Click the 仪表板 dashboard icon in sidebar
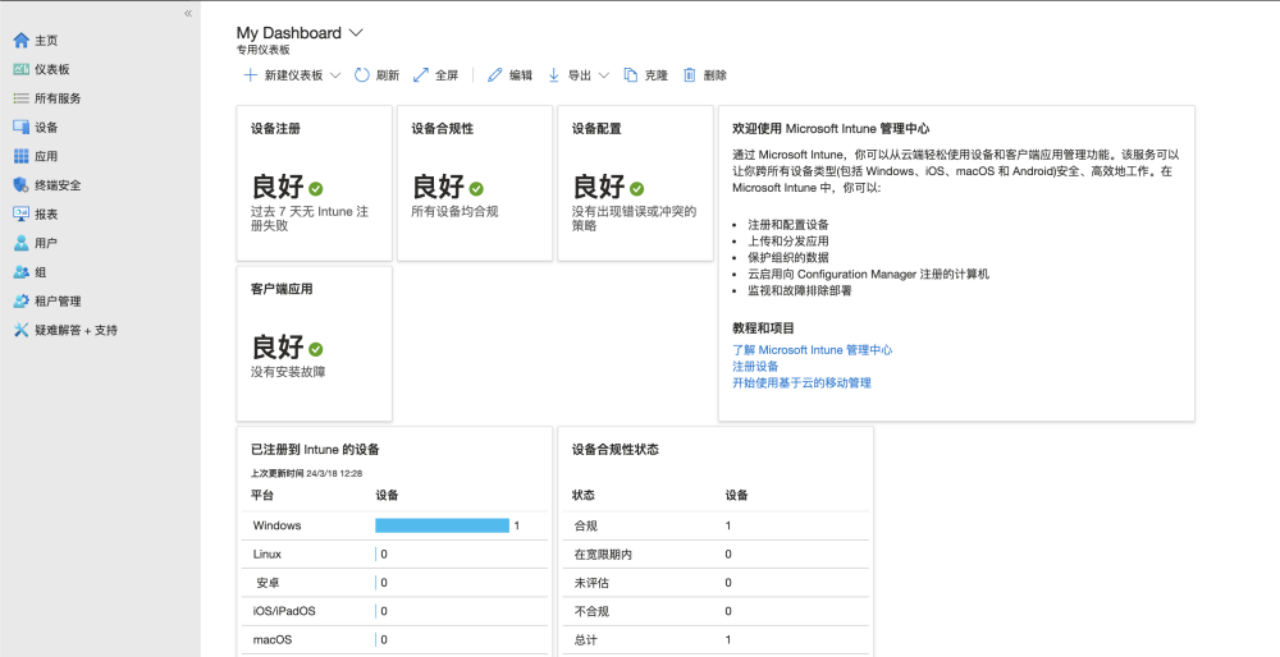 click(21, 69)
